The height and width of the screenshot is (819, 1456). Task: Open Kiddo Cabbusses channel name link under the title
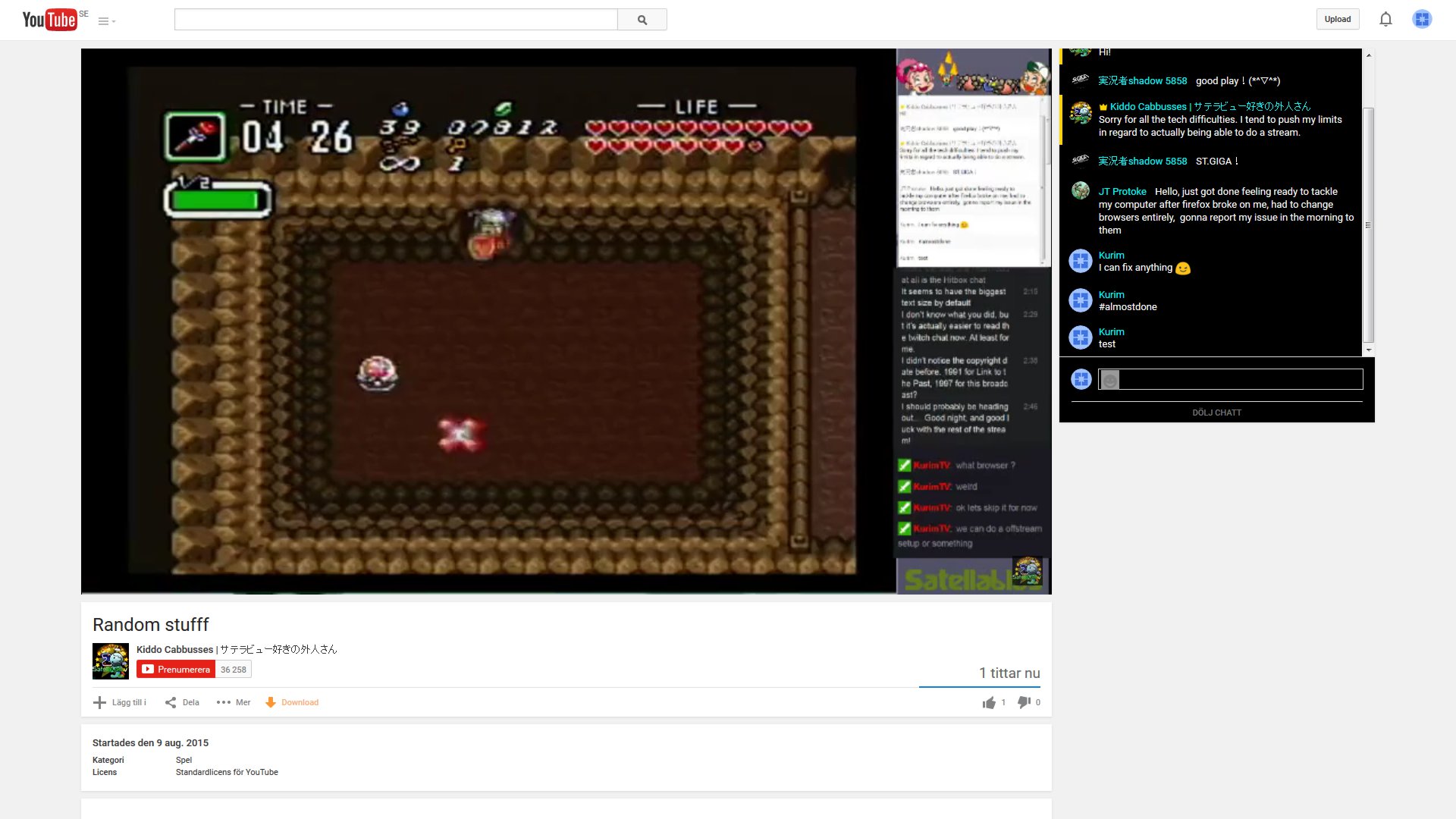(x=237, y=649)
